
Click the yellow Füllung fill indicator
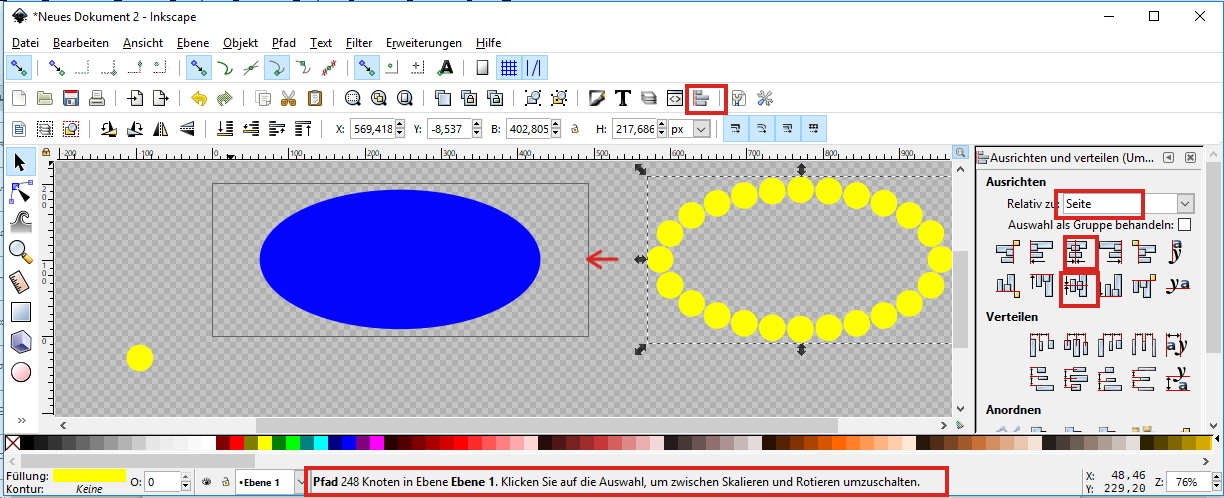click(89, 475)
